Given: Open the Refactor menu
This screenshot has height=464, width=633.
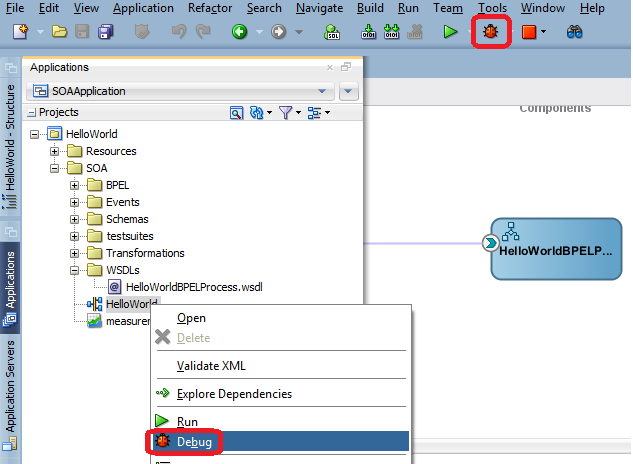Looking at the screenshot, I should [210, 8].
